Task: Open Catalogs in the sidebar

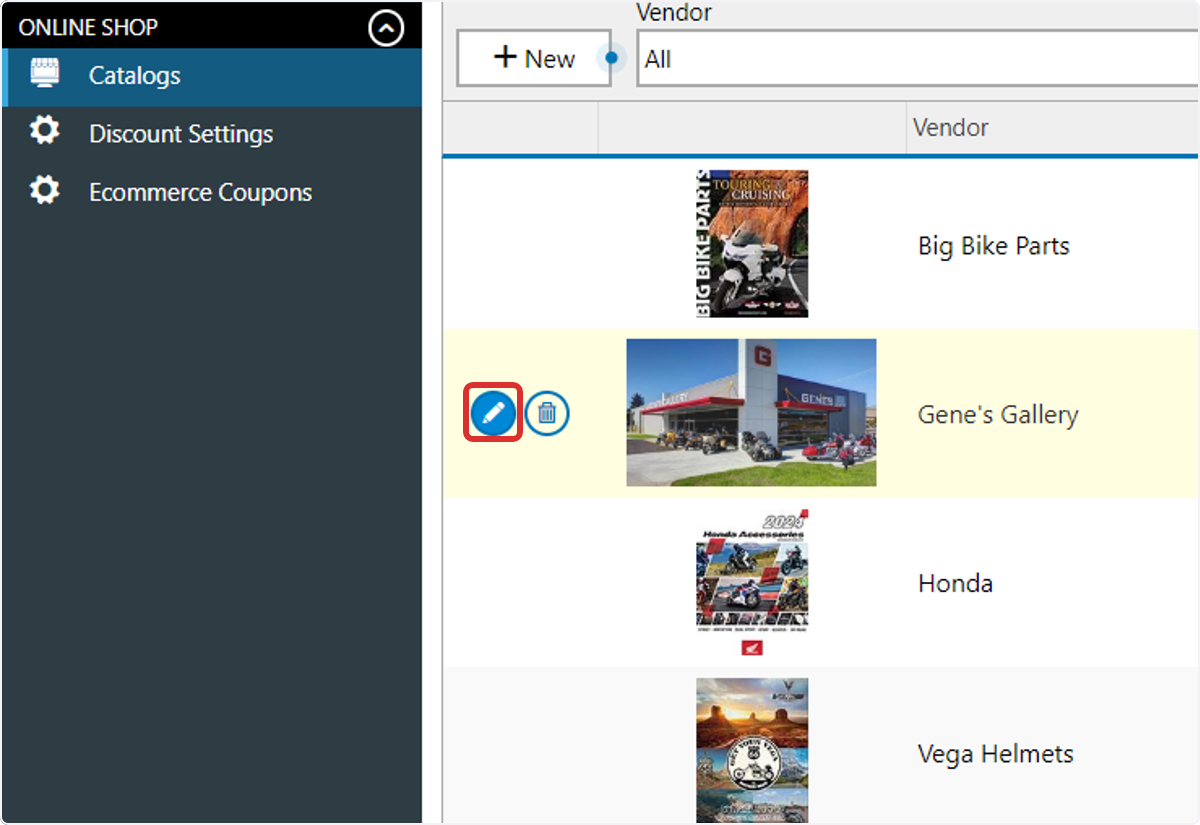Action: pos(211,76)
